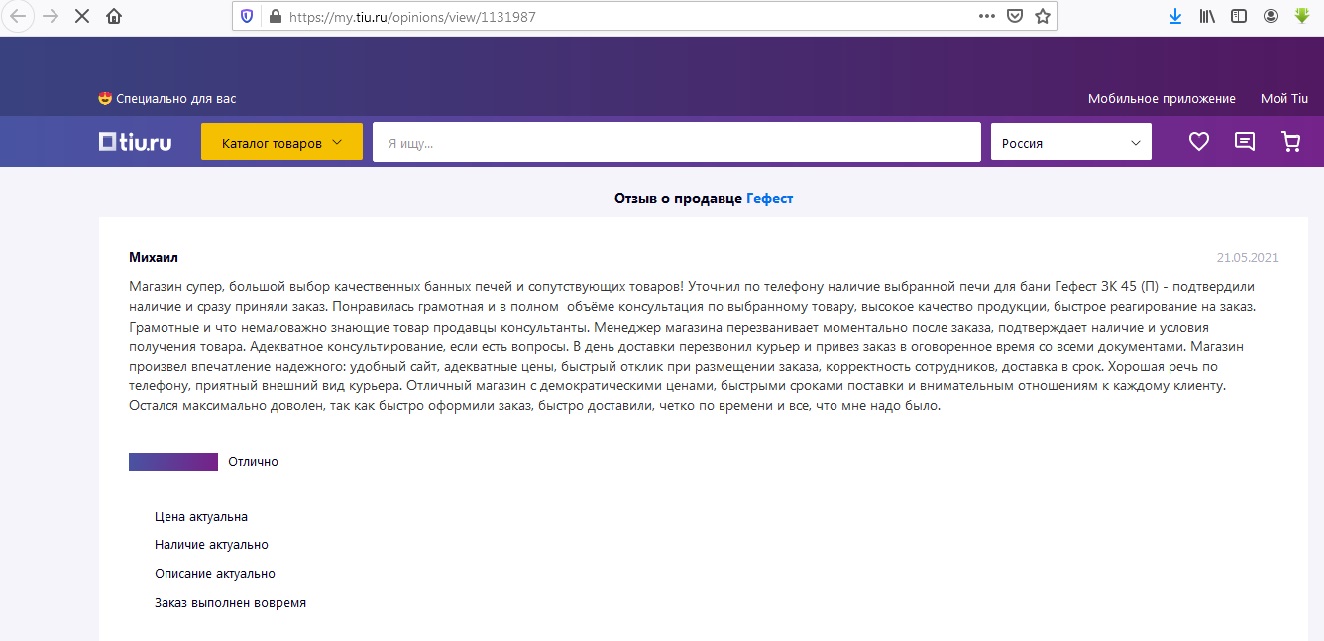Click the 'Я ищу...' search field
This screenshot has height=641, width=1324.
tap(677, 142)
